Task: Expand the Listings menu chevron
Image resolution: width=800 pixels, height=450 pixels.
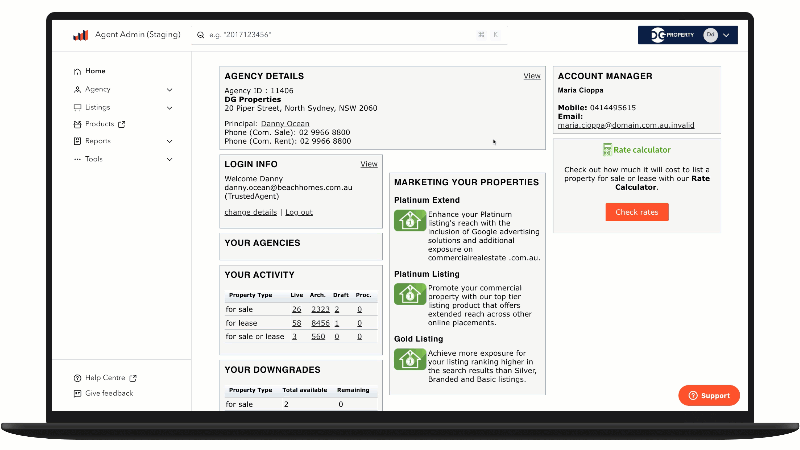Action: tap(169, 108)
